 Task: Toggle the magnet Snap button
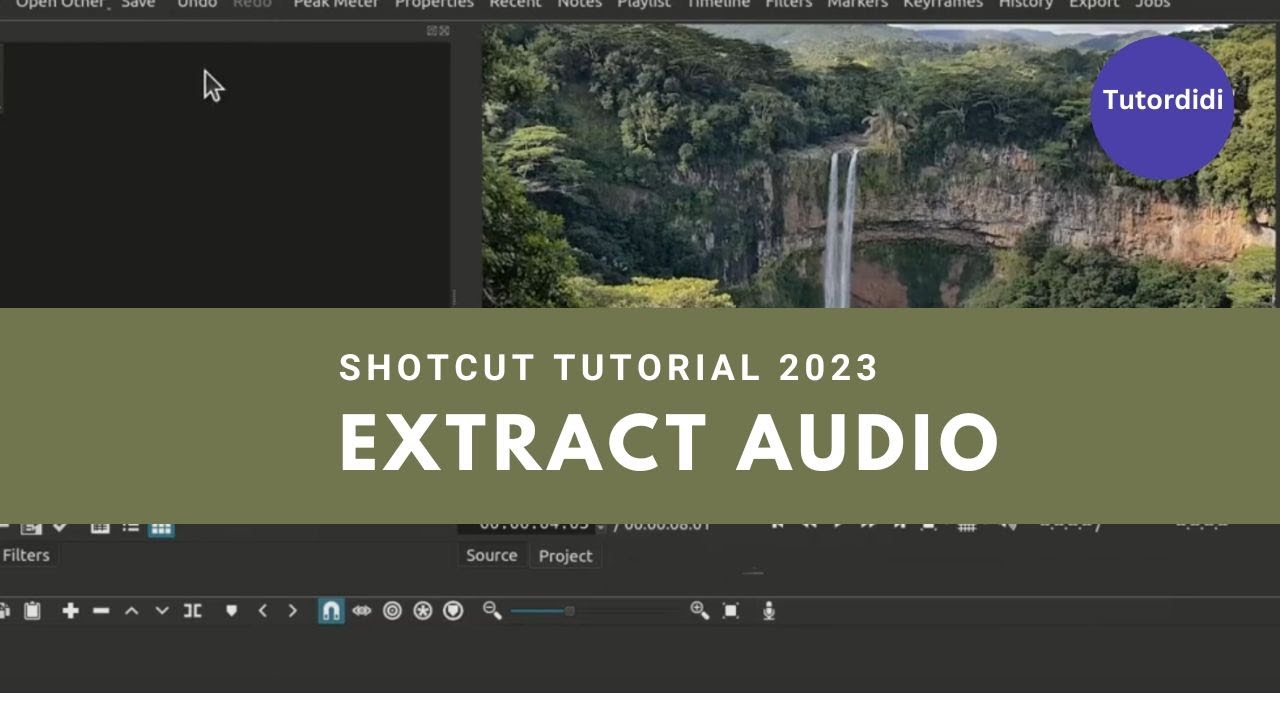coord(331,610)
